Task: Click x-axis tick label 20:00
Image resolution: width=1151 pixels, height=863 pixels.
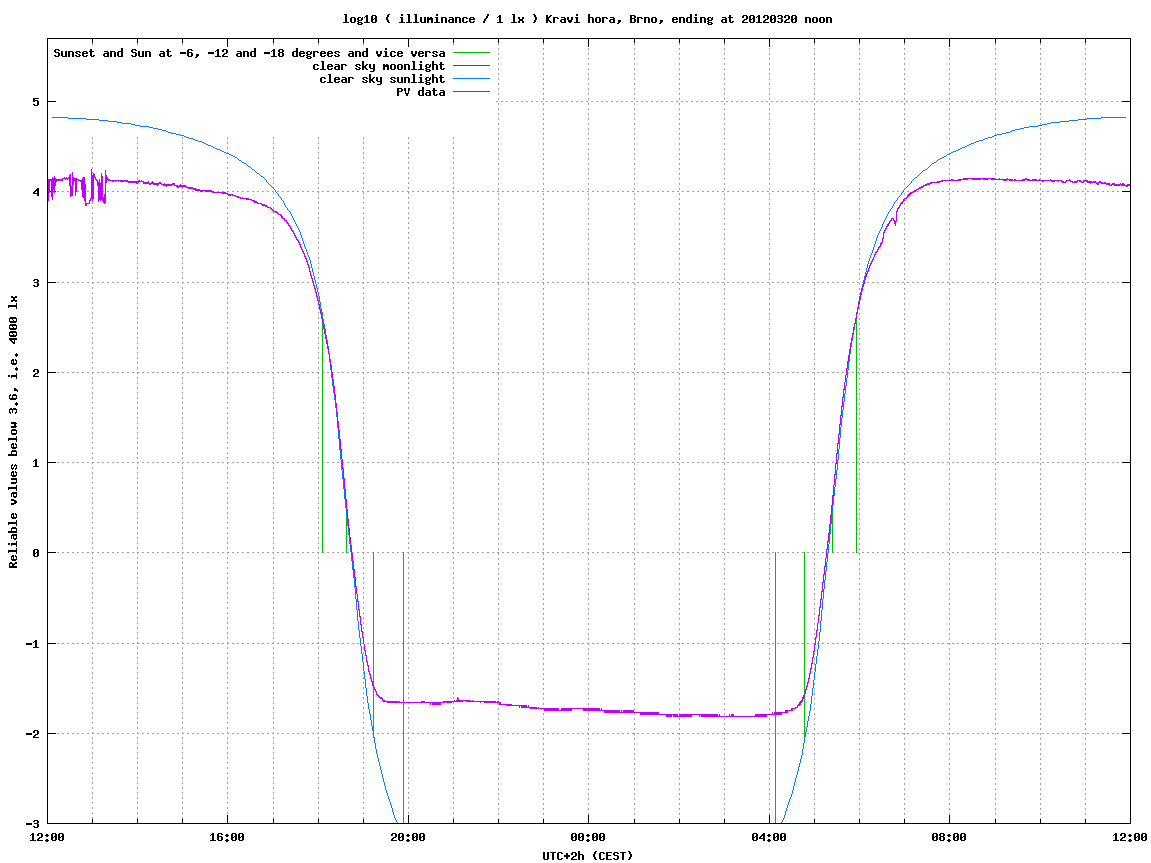Action: pyautogui.click(x=408, y=837)
